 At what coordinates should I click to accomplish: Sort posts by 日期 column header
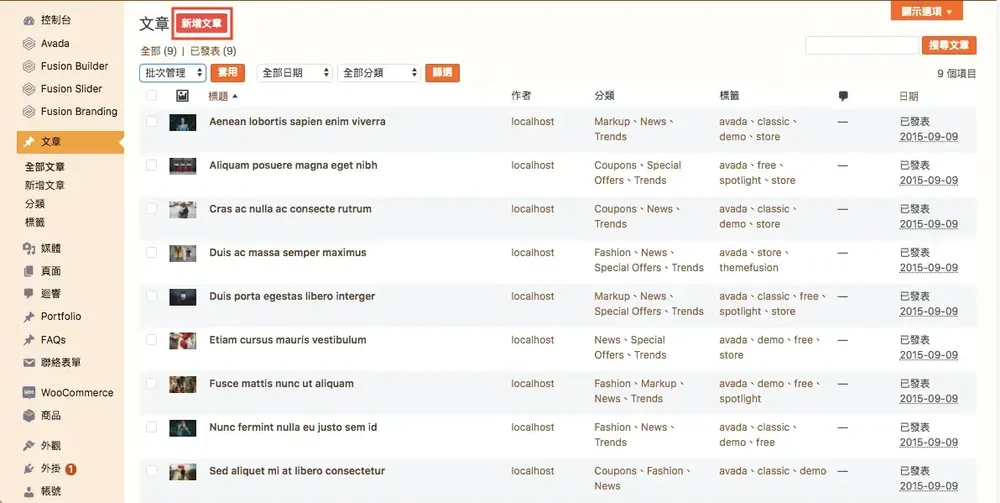click(x=908, y=96)
